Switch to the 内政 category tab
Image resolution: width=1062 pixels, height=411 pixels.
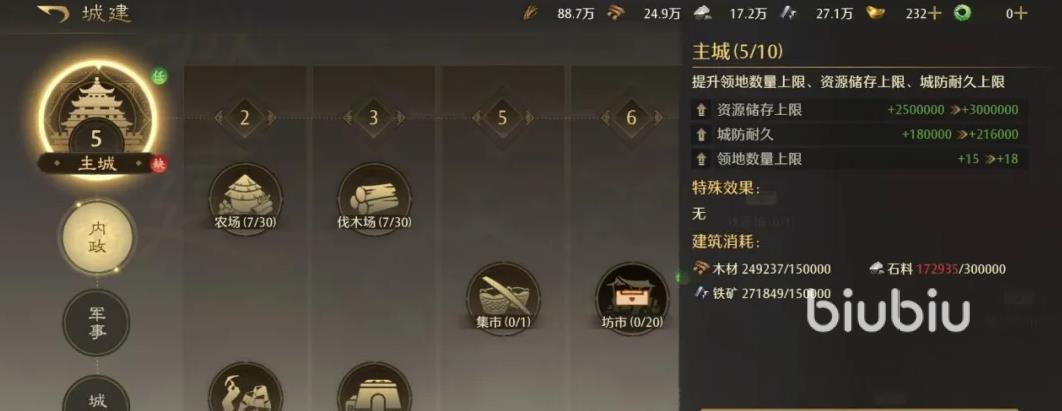[96, 237]
